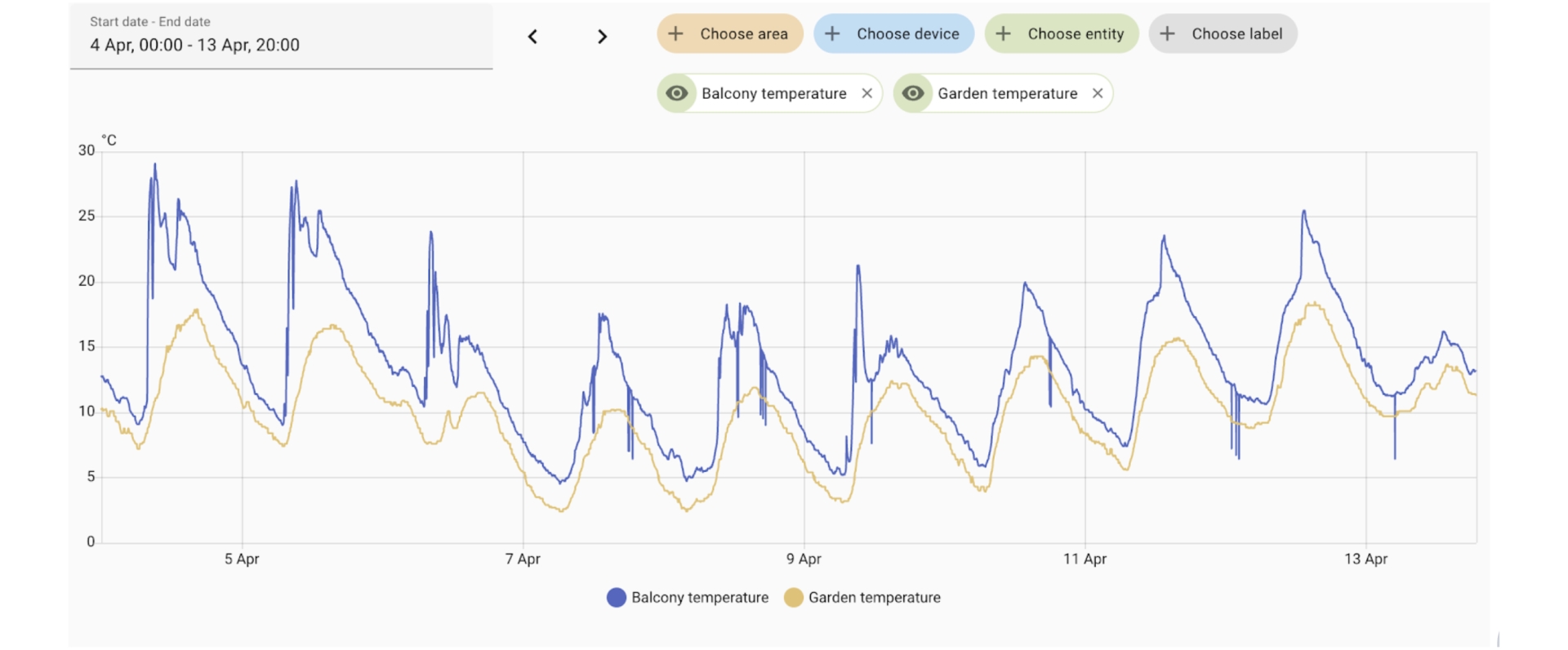
Task: Click plus icon on Choose label
Action: [1168, 33]
